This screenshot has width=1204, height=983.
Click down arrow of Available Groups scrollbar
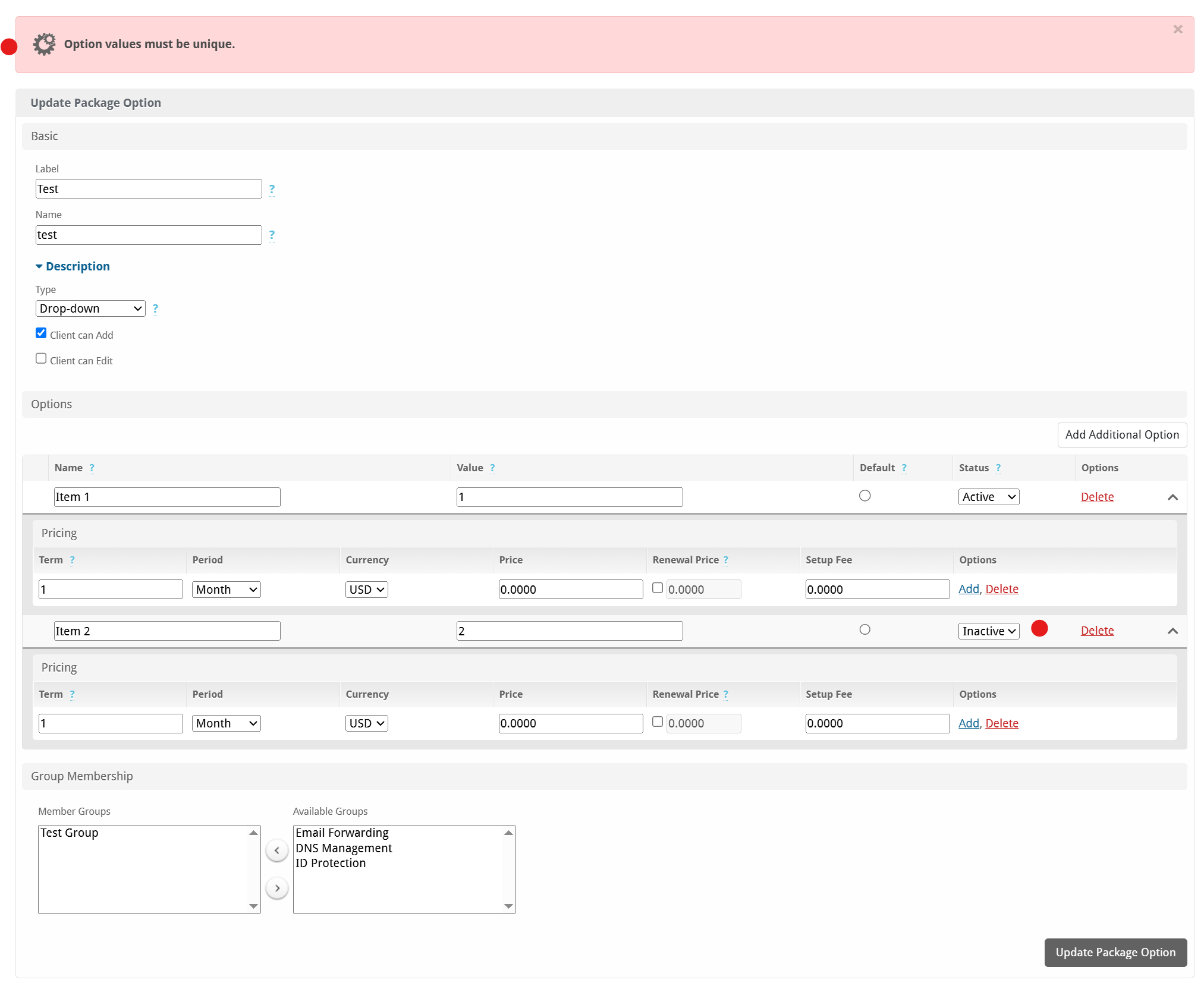click(x=509, y=906)
